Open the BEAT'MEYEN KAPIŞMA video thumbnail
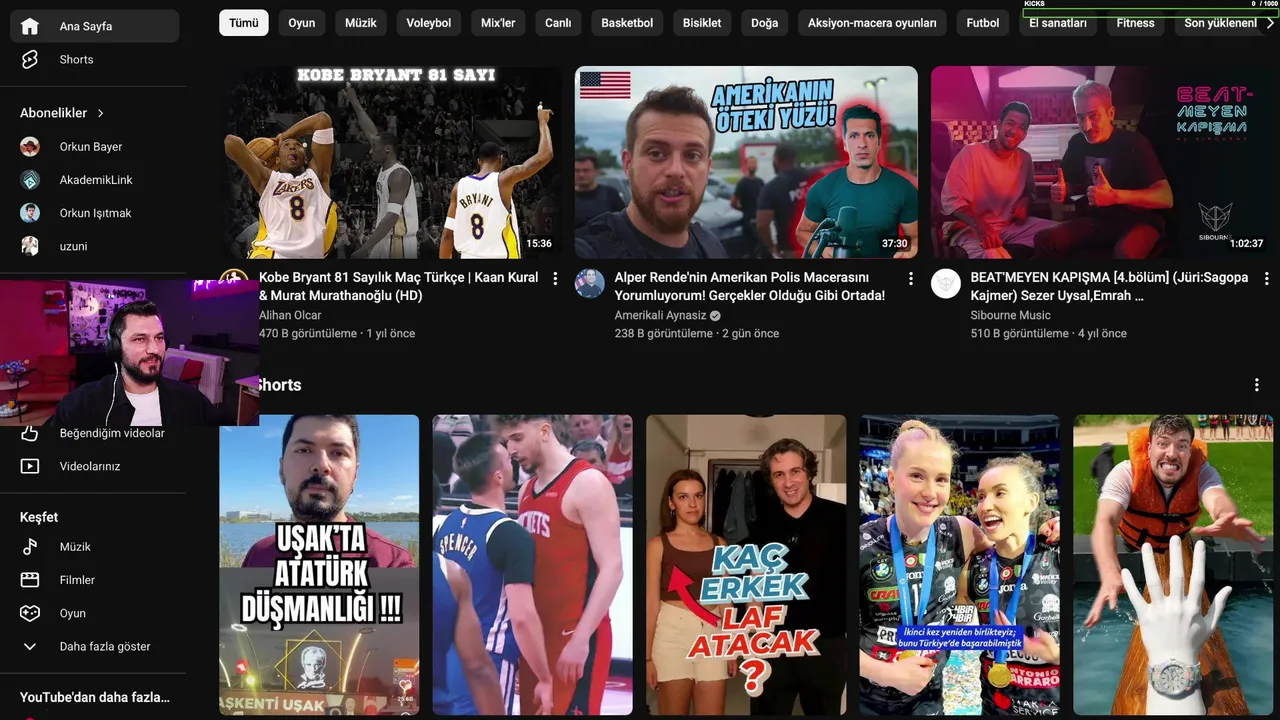Image resolution: width=1280 pixels, height=720 pixels. pos(1102,162)
